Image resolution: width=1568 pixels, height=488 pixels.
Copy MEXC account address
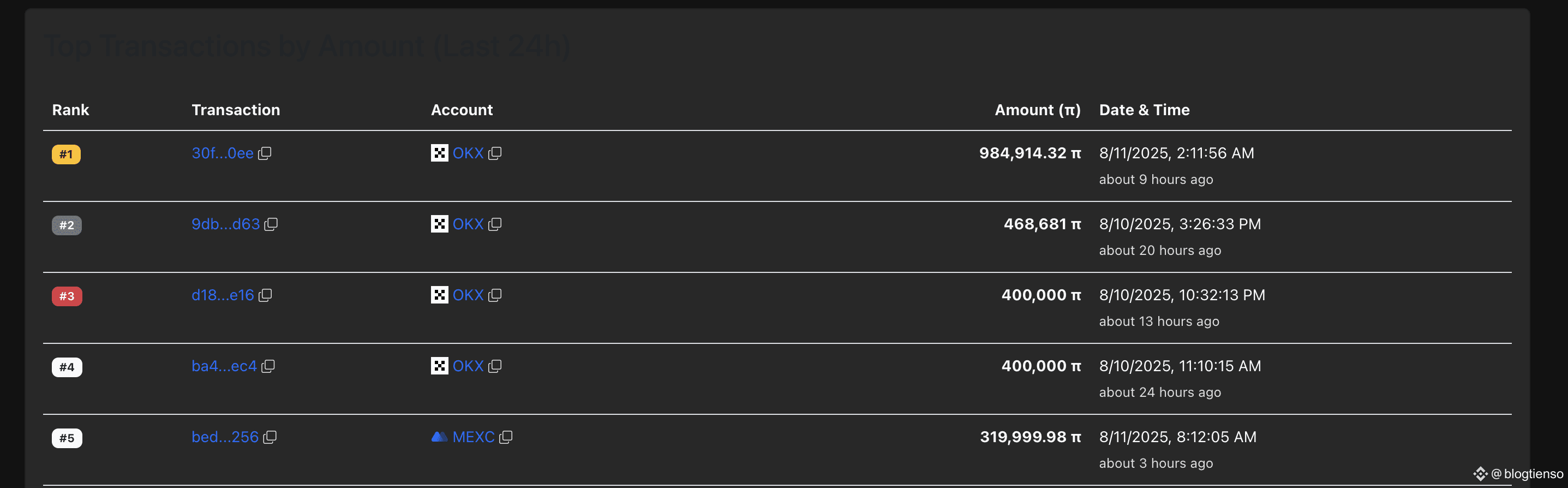[506, 437]
